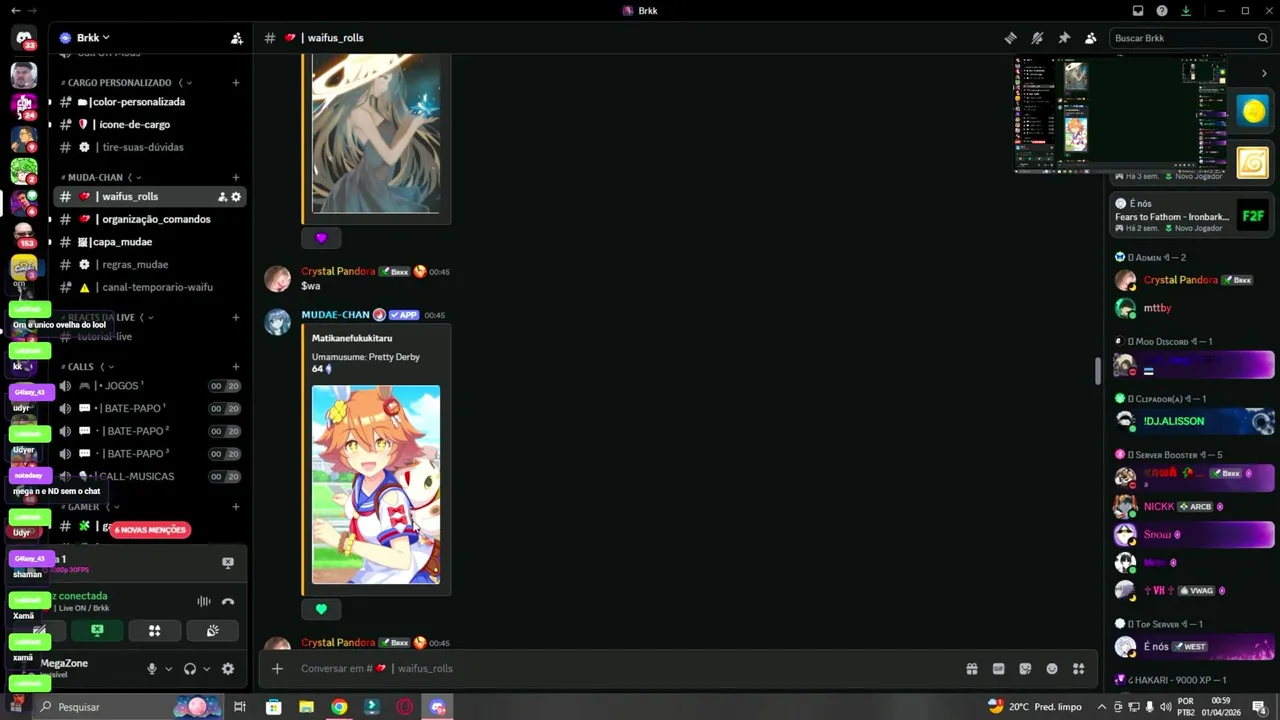Open Discord direct messages home icon
1280x720 pixels.
[24, 38]
